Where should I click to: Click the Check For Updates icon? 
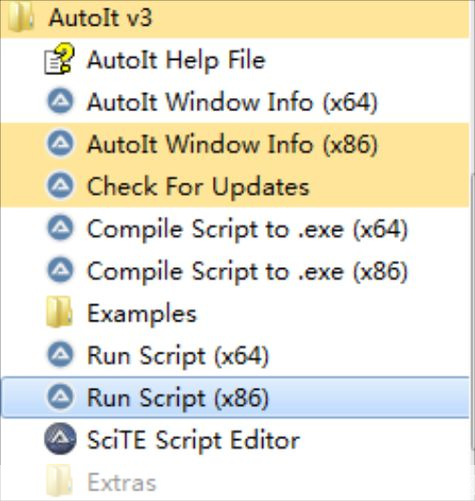coord(60,185)
